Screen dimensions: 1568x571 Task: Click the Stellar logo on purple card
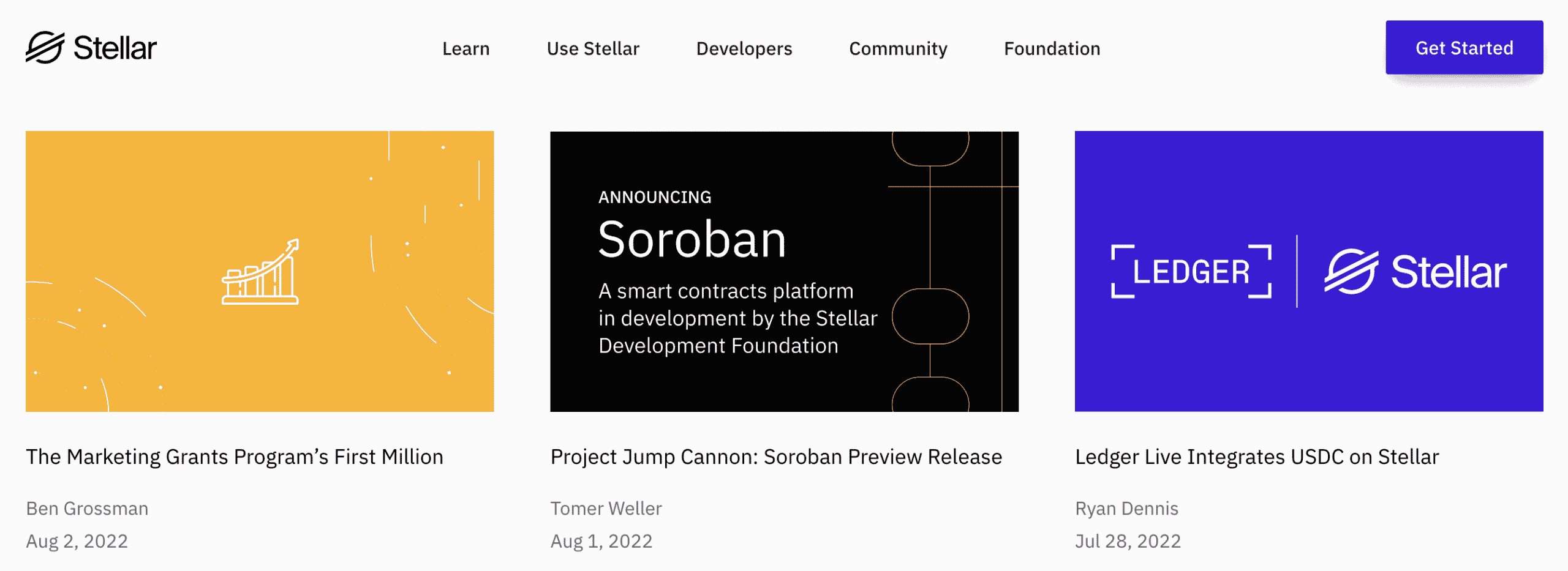coord(1415,272)
